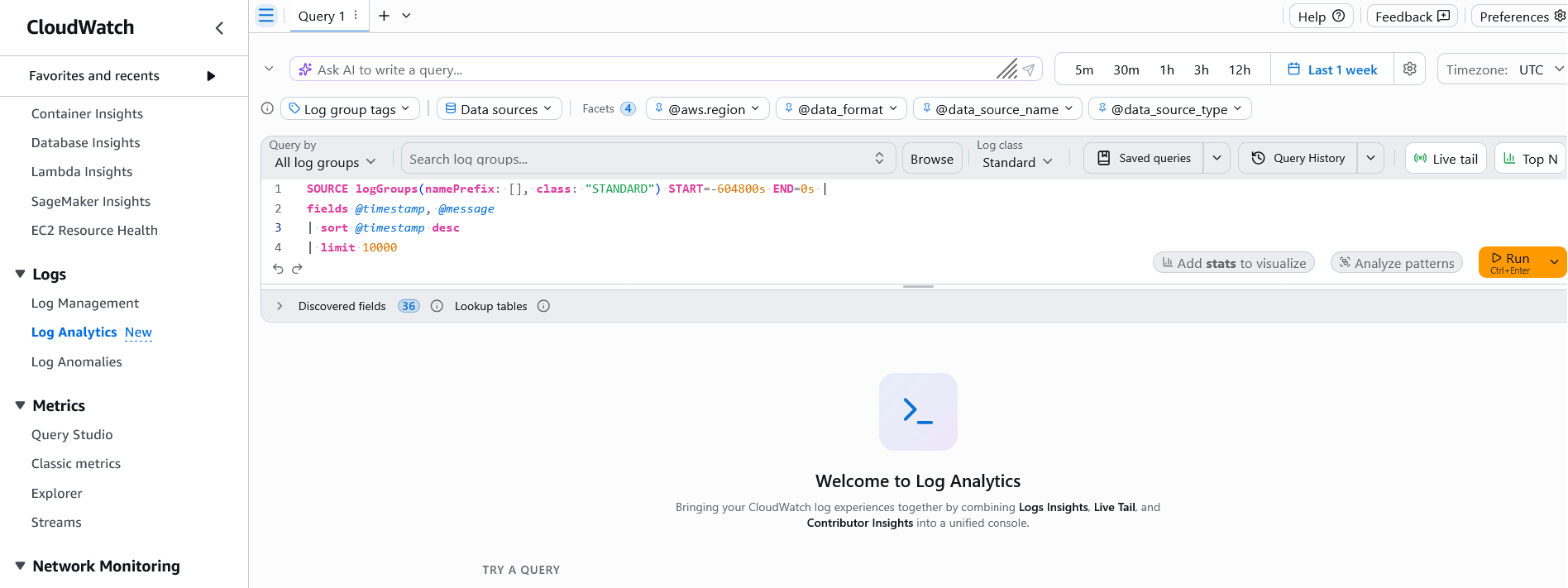Image resolution: width=1568 pixels, height=588 pixels.
Task: Select the 12h time range
Action: [x=1240, y=69]
